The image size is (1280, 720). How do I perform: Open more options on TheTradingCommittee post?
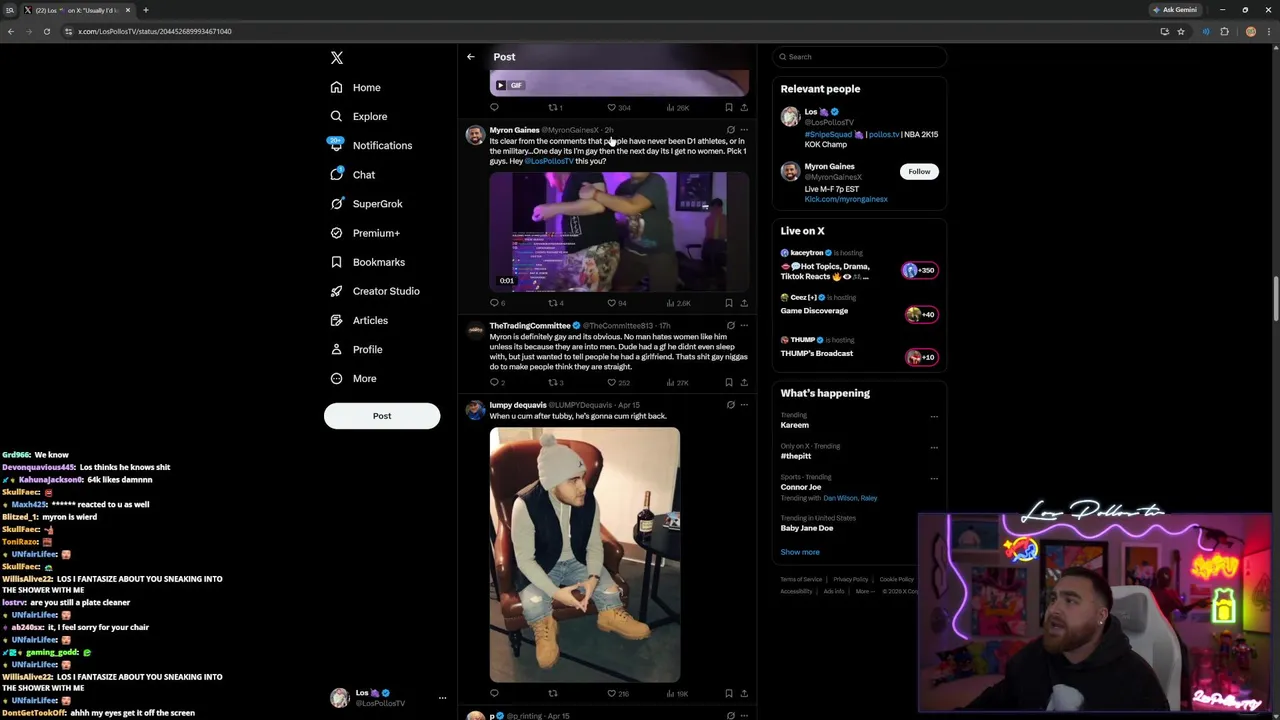click(744, 325)
